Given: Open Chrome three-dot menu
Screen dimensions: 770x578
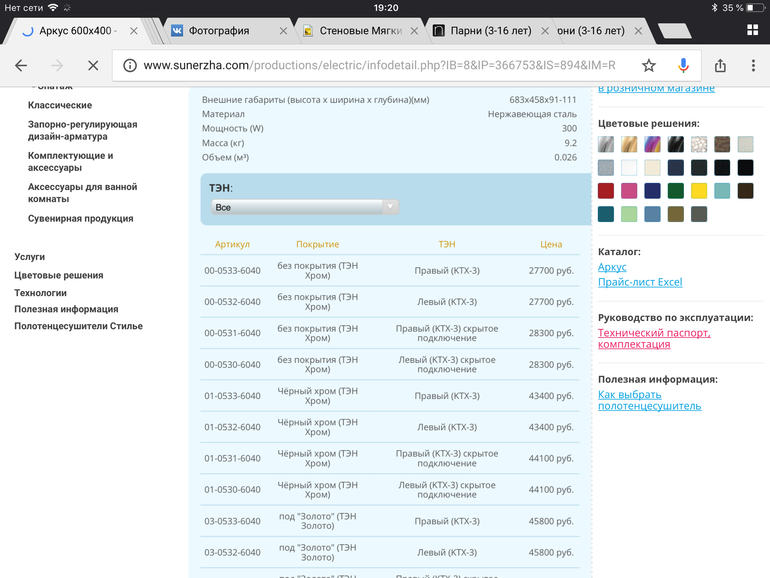Looking at the screenshot, I should click(753, 66).
